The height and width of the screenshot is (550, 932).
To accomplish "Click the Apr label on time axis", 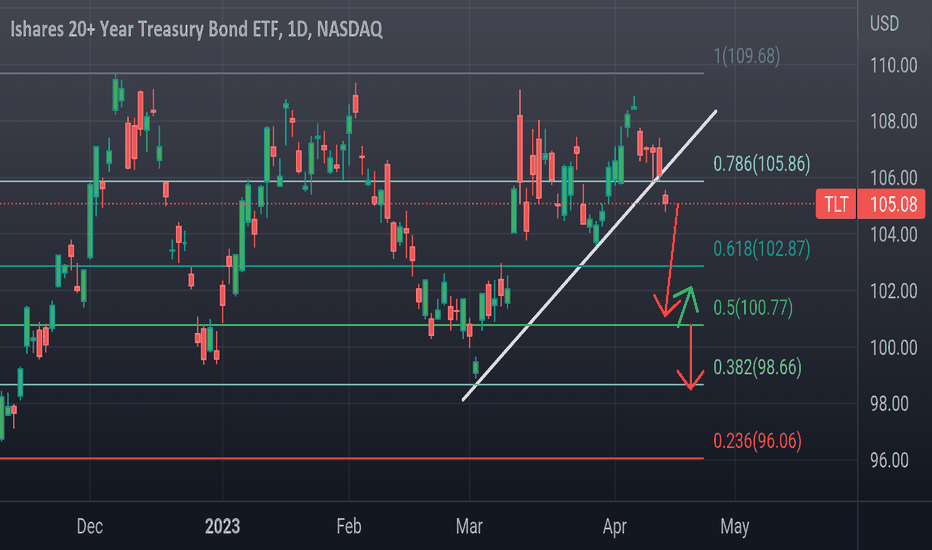I will pyautogui.click(x=615, y=526).
